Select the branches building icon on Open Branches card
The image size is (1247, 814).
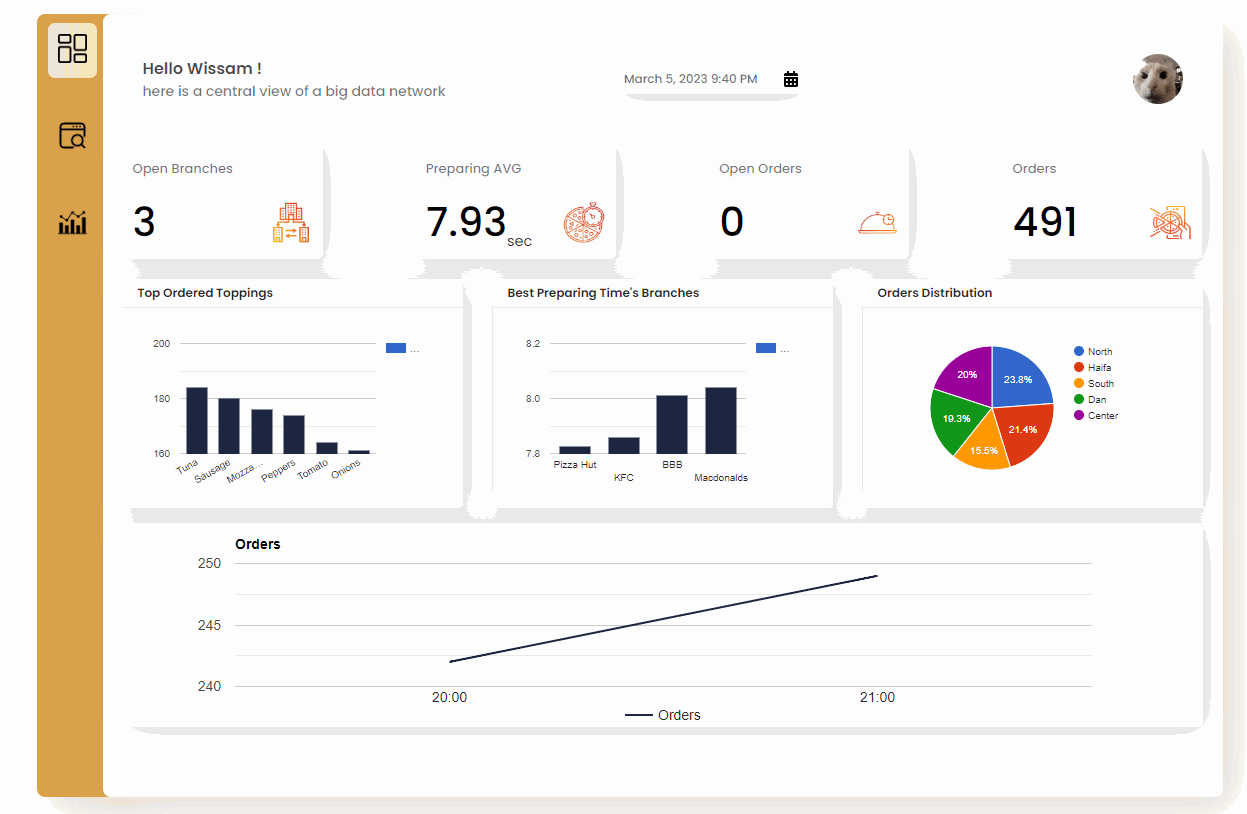coord(290,222)
